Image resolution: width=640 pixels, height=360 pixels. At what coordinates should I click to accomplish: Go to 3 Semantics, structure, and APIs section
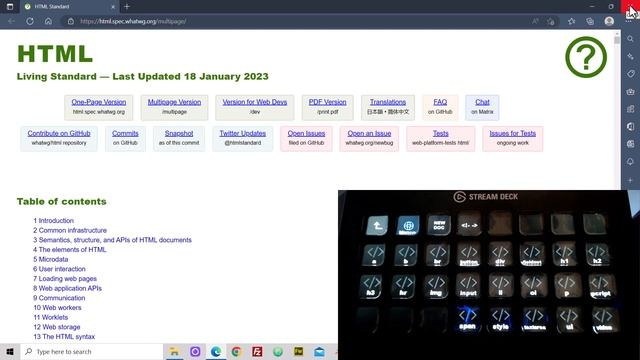point(112,240)
